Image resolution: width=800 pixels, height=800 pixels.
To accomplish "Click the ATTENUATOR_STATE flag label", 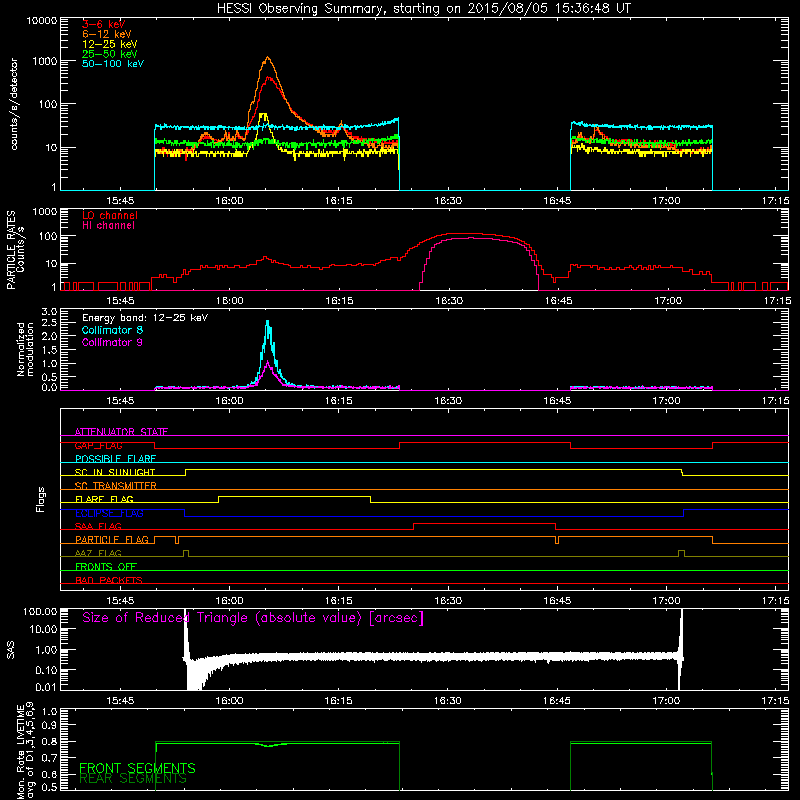I will tap(121, 432).
